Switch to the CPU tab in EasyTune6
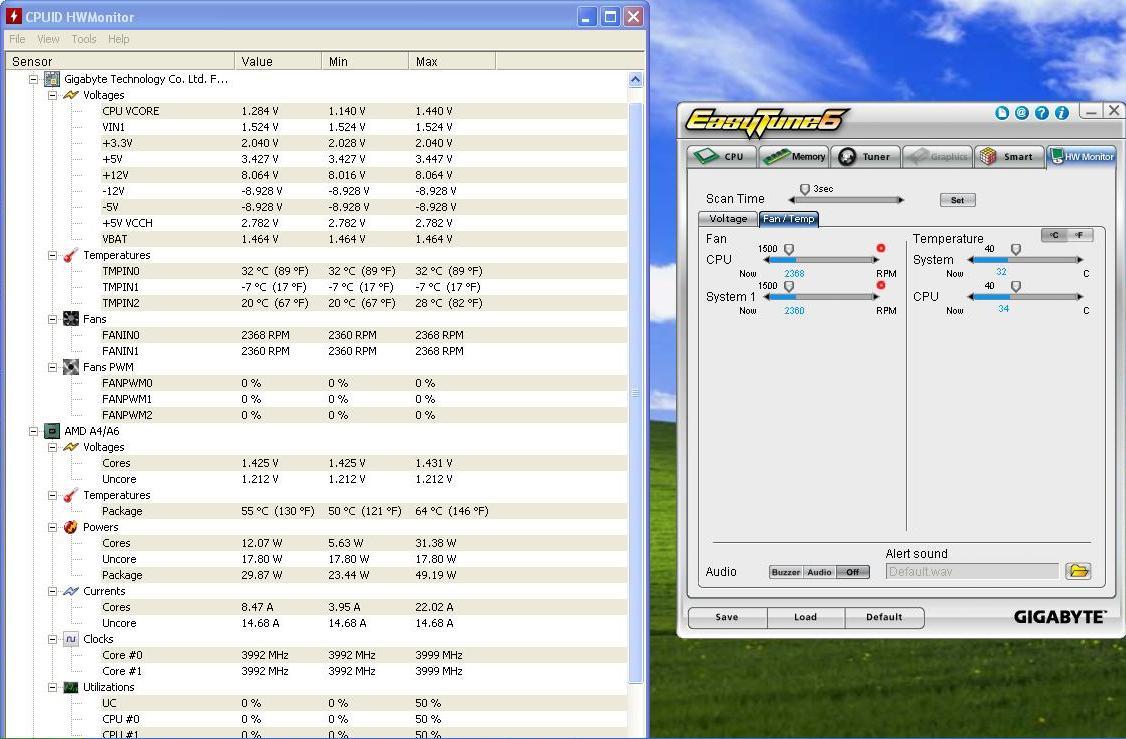1126x739 pixels. coord(722,157)
